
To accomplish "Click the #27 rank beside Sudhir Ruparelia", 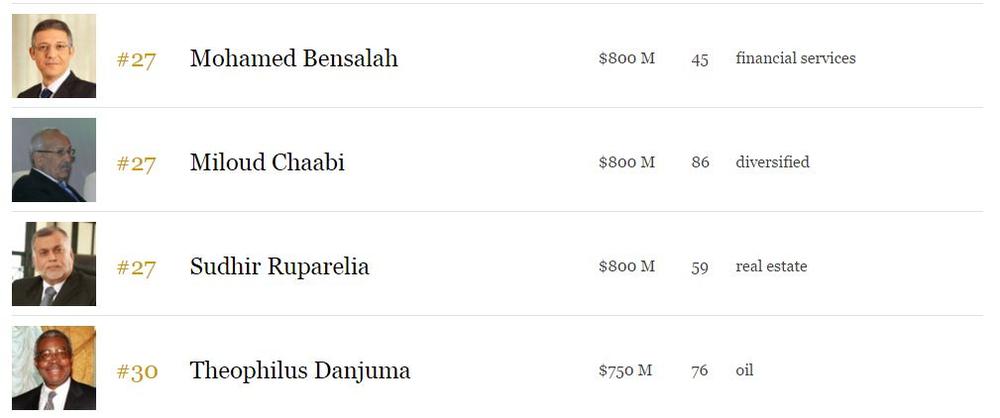I will [136, 268].
